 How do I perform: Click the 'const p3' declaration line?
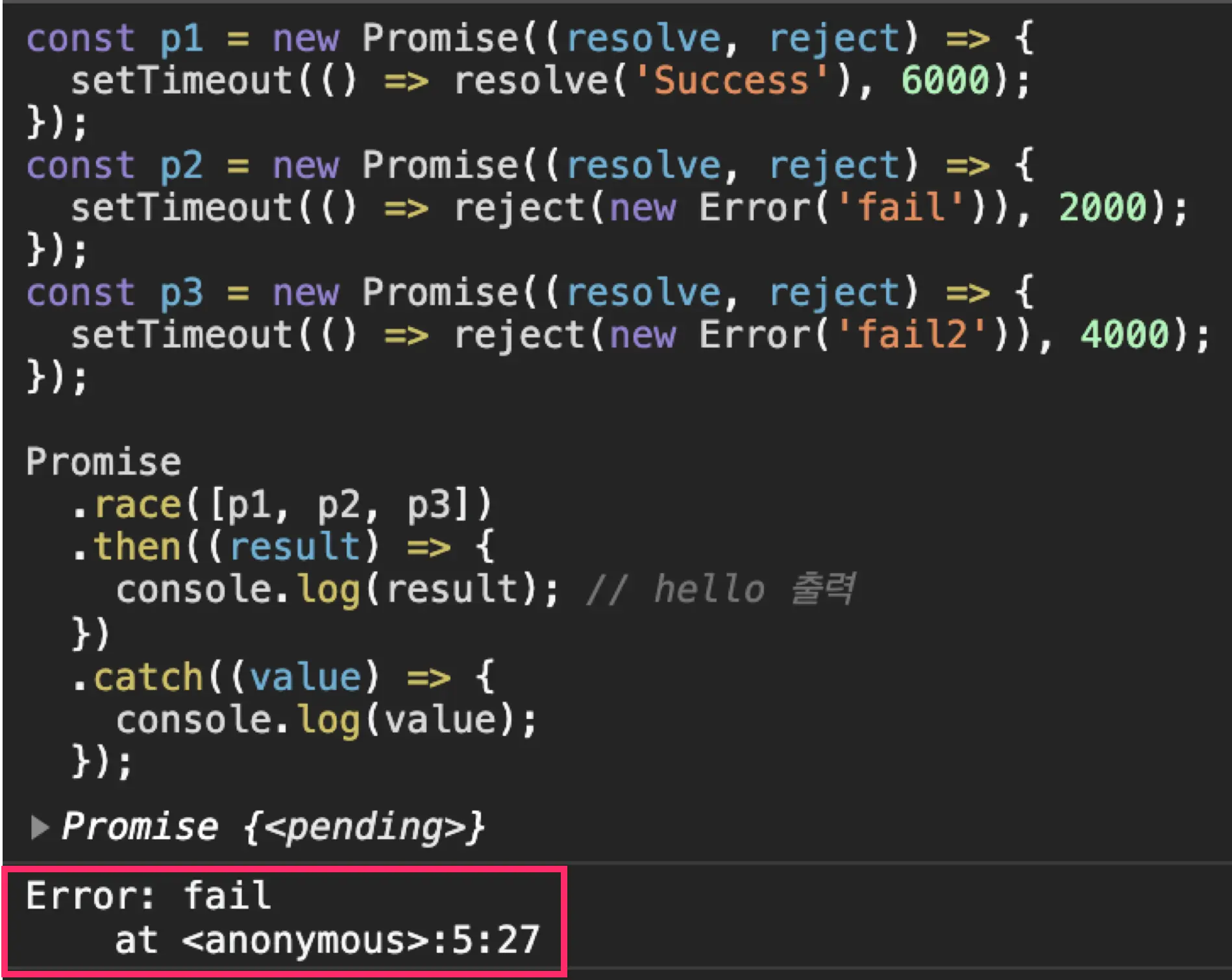click(530, 292)
